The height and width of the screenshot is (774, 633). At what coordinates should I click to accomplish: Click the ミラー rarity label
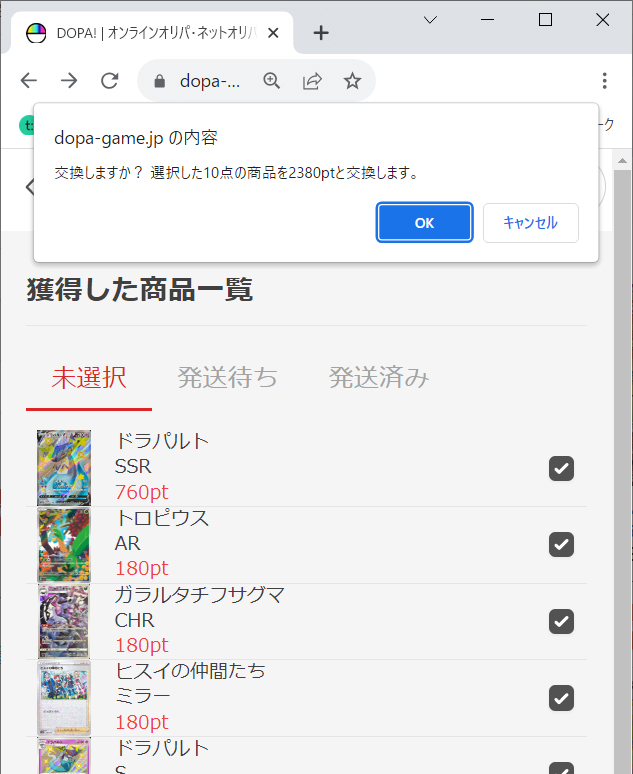tap(142, 697)
